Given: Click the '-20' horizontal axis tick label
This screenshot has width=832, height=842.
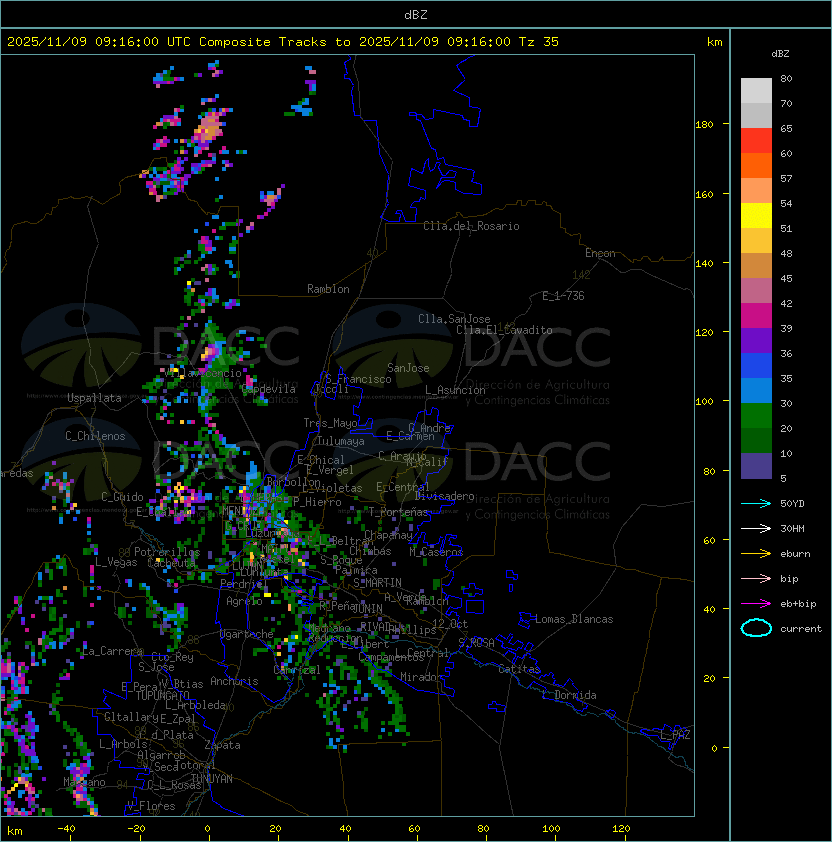Looking at the screenshot, I should (x=136, y=829).
